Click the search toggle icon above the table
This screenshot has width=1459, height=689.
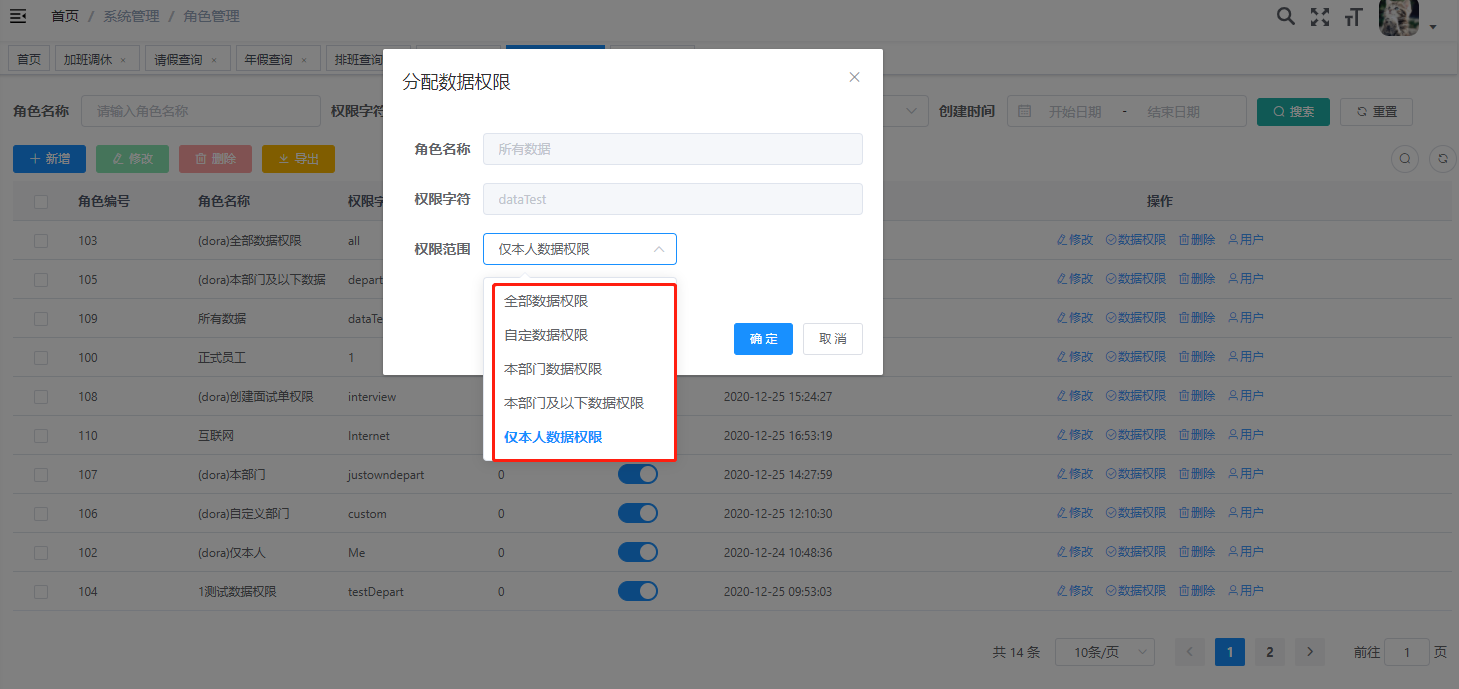pos(1404,158)
